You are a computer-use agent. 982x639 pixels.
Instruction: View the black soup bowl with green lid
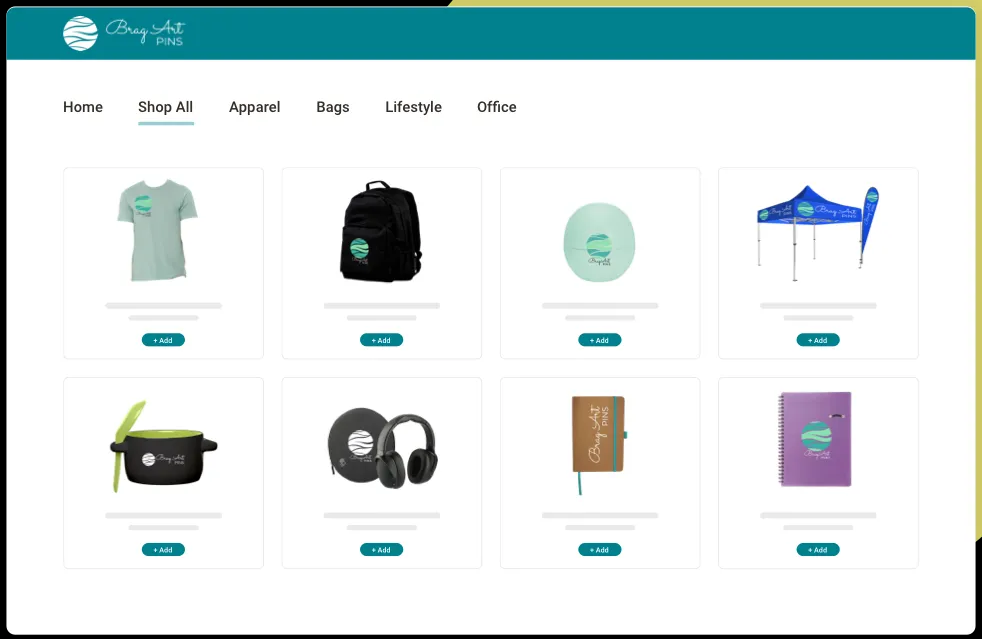(163, 446)
